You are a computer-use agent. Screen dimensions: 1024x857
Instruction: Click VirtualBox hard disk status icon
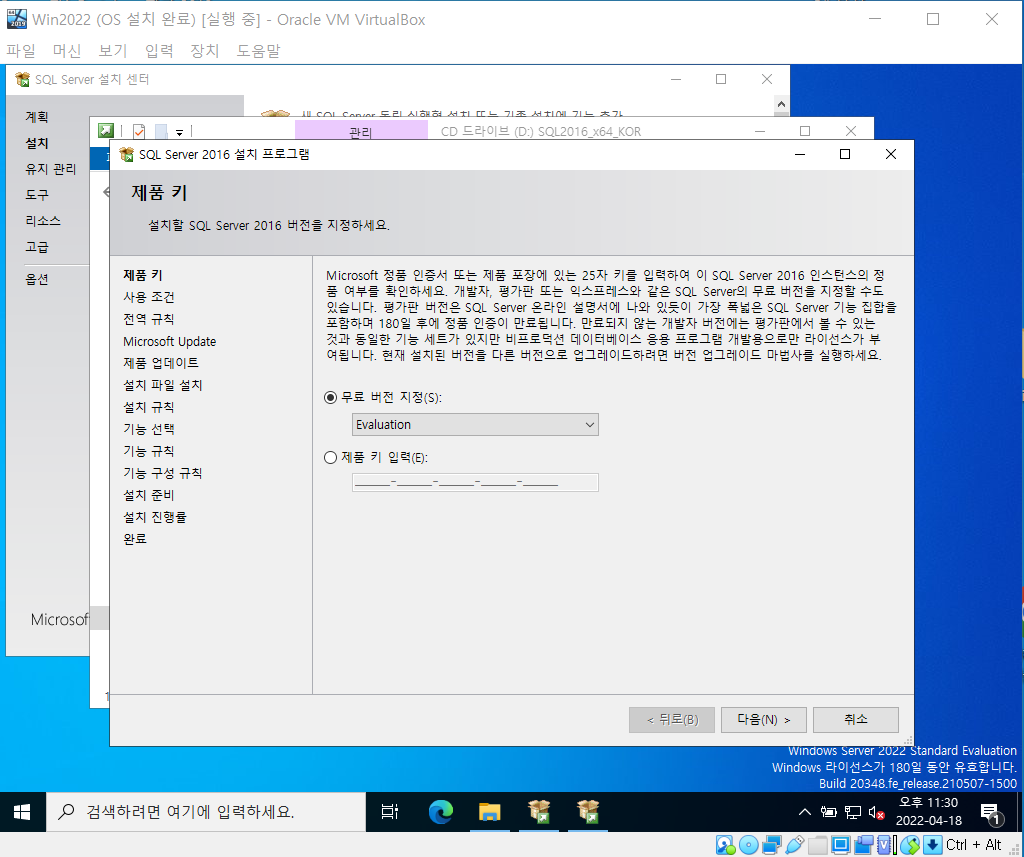click(x=725, y=845)
